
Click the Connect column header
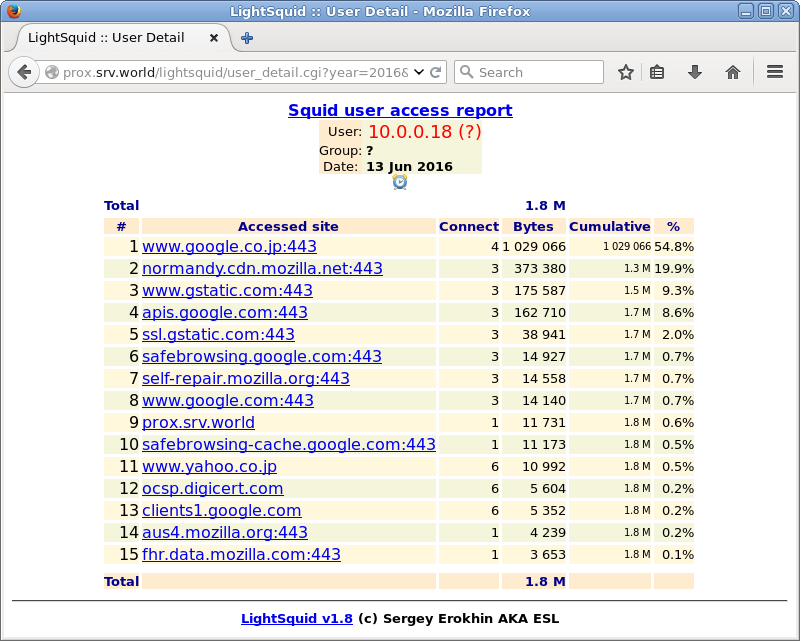point(468,227)
